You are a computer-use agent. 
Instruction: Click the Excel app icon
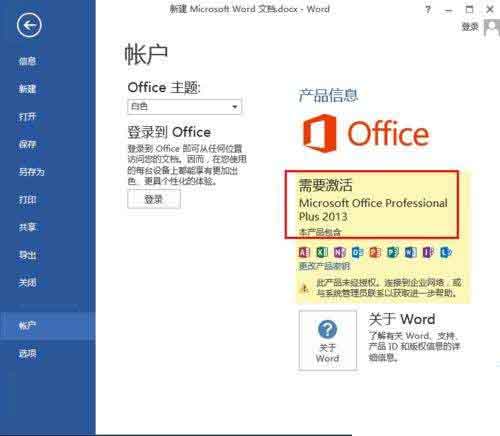coord(322,252)
